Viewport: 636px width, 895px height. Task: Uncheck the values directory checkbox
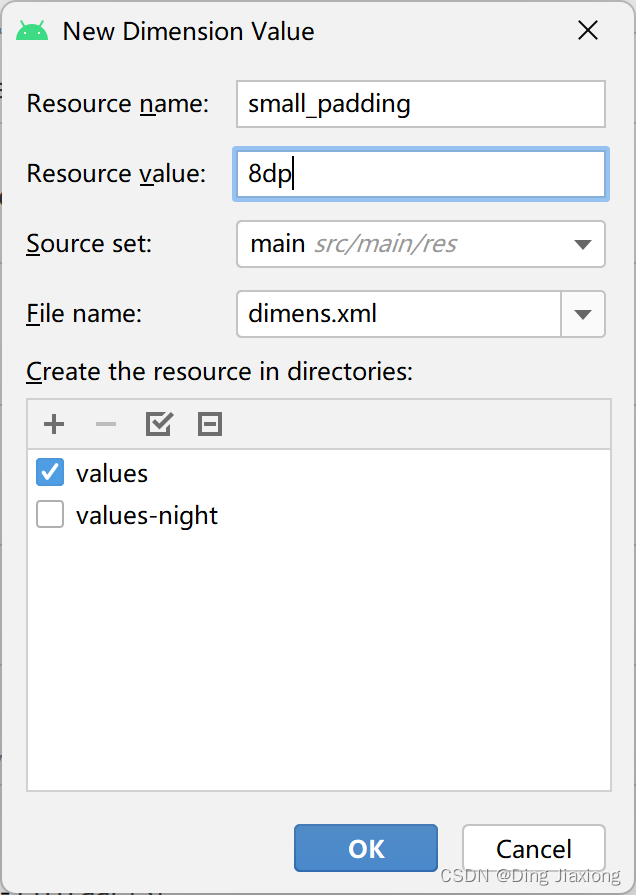pos(50,473)
